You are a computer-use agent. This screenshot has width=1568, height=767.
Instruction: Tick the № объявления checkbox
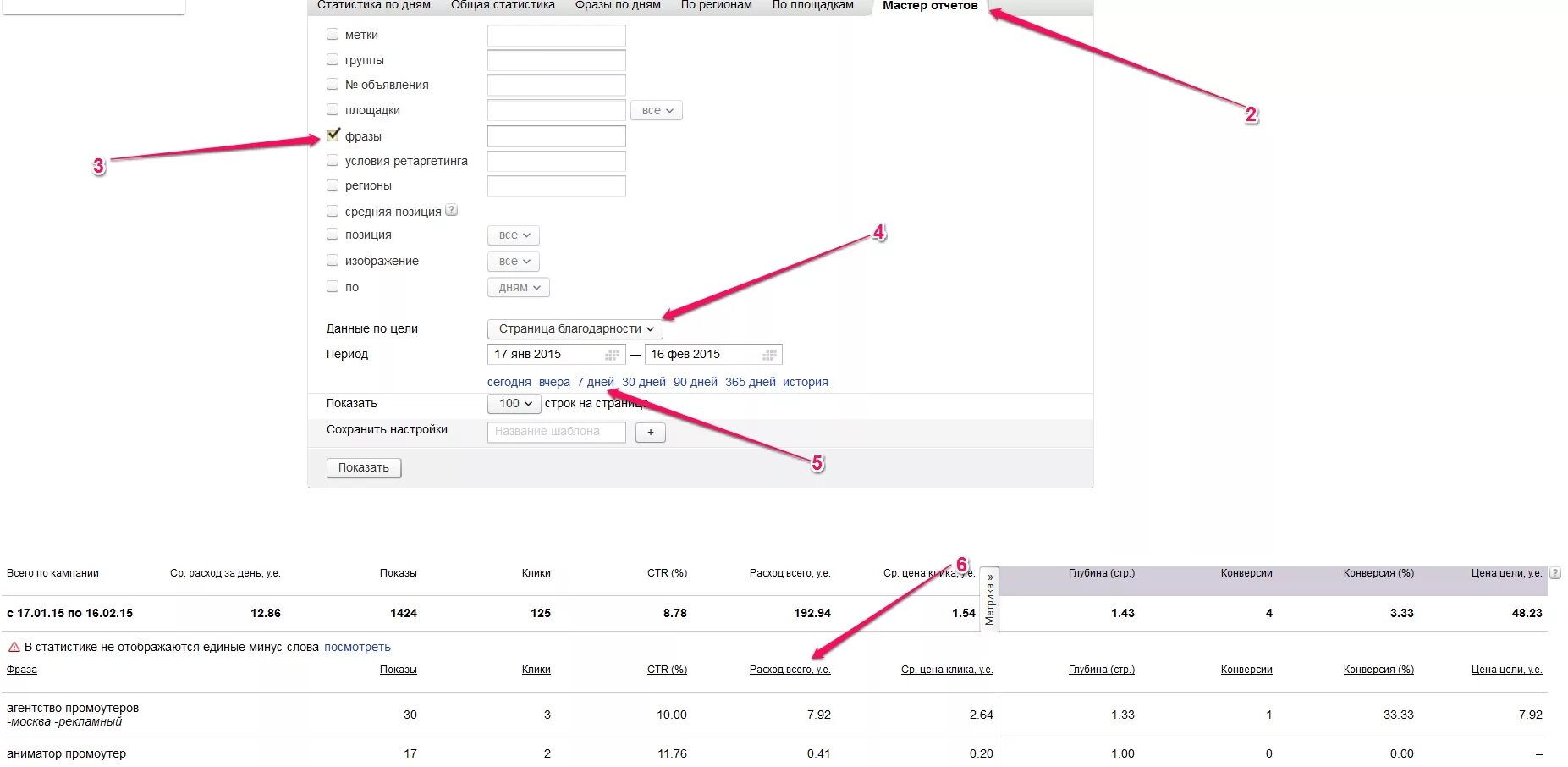click(333, 84)
